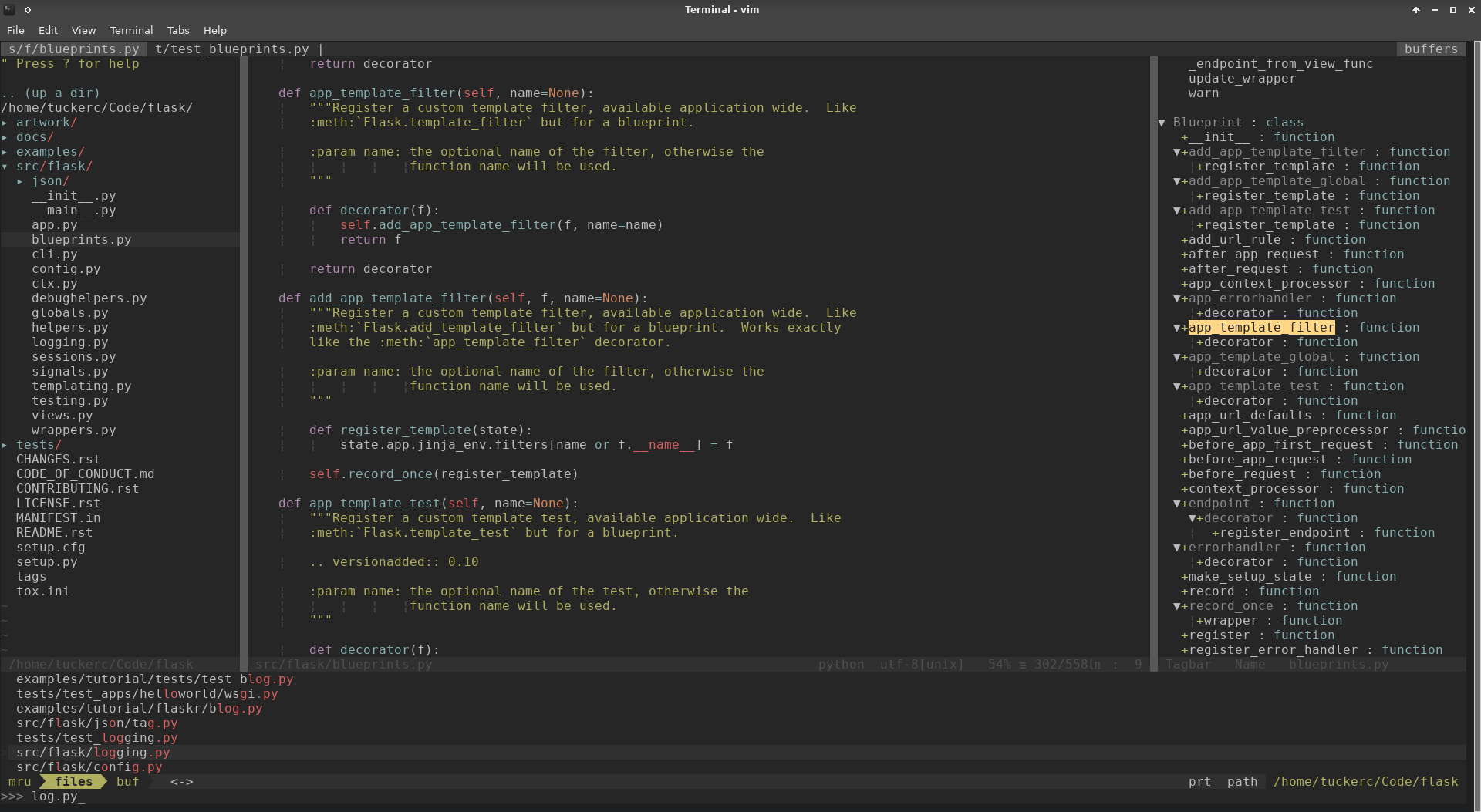Expand the artwork/ folder arrow
The height and width of the screenshot is (812, 1481).
5,123
